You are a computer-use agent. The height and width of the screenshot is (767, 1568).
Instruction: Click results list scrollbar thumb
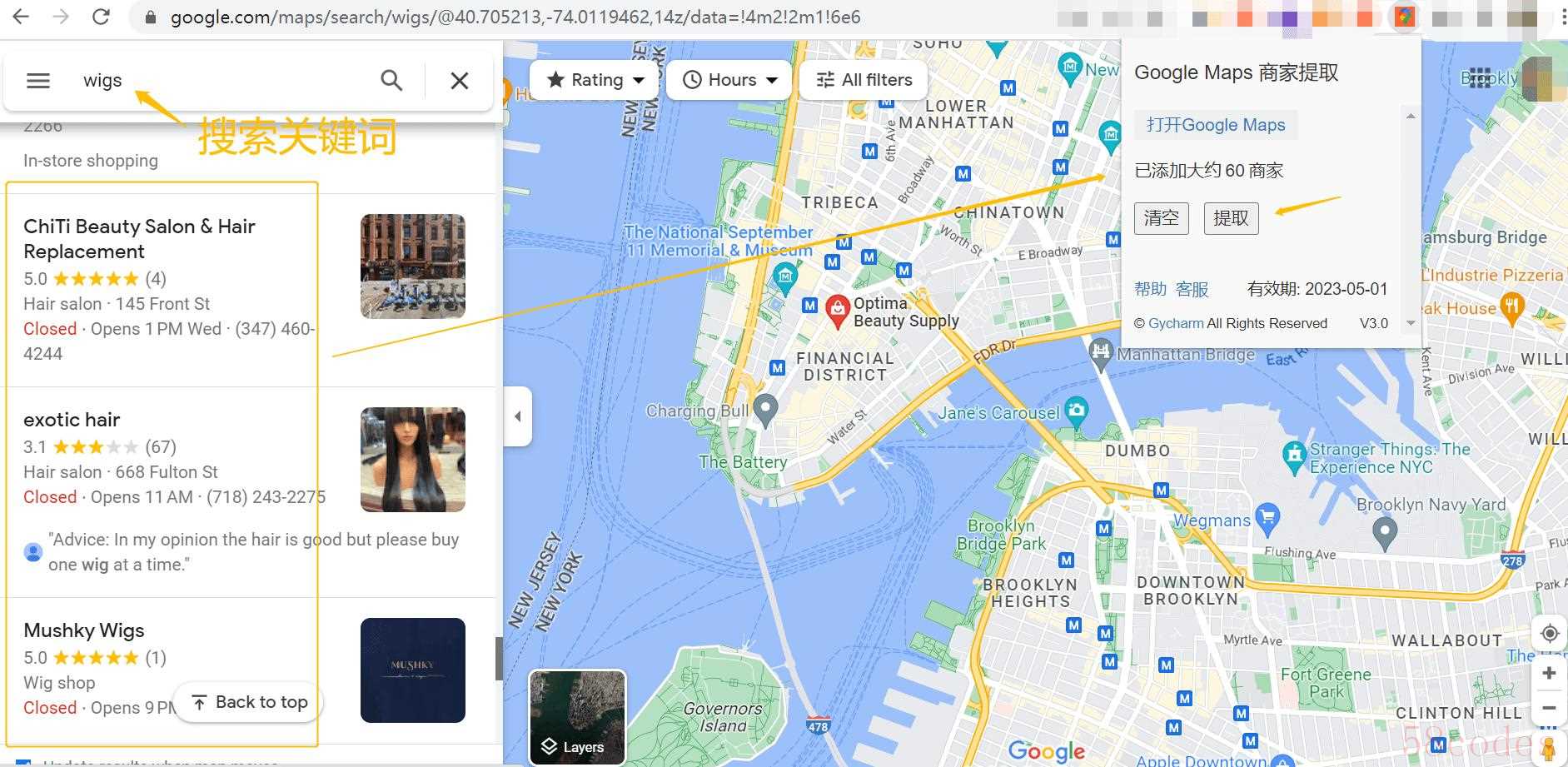[499, 659]
